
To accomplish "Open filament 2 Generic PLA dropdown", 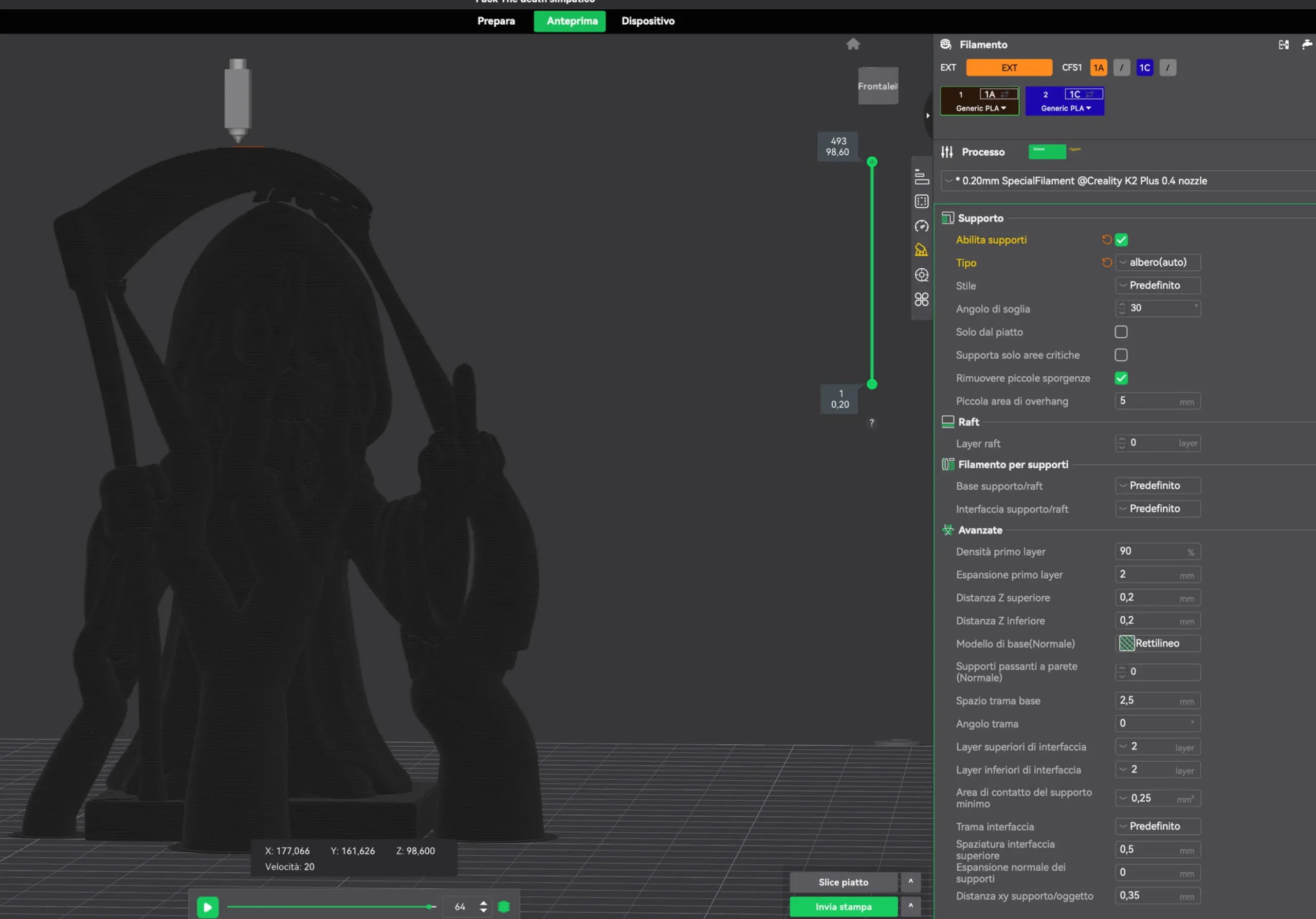I will pyautogui.click(x=1066, y=108).
